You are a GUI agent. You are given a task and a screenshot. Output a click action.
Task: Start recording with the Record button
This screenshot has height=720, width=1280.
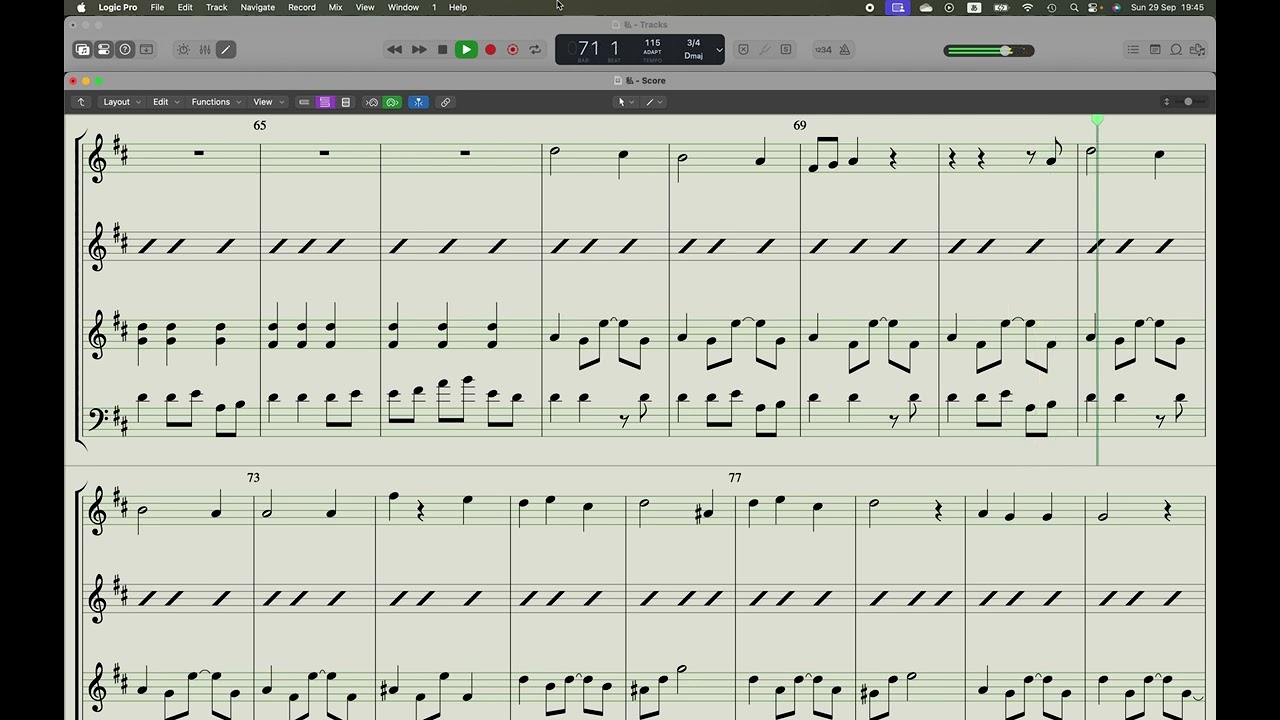490,50
